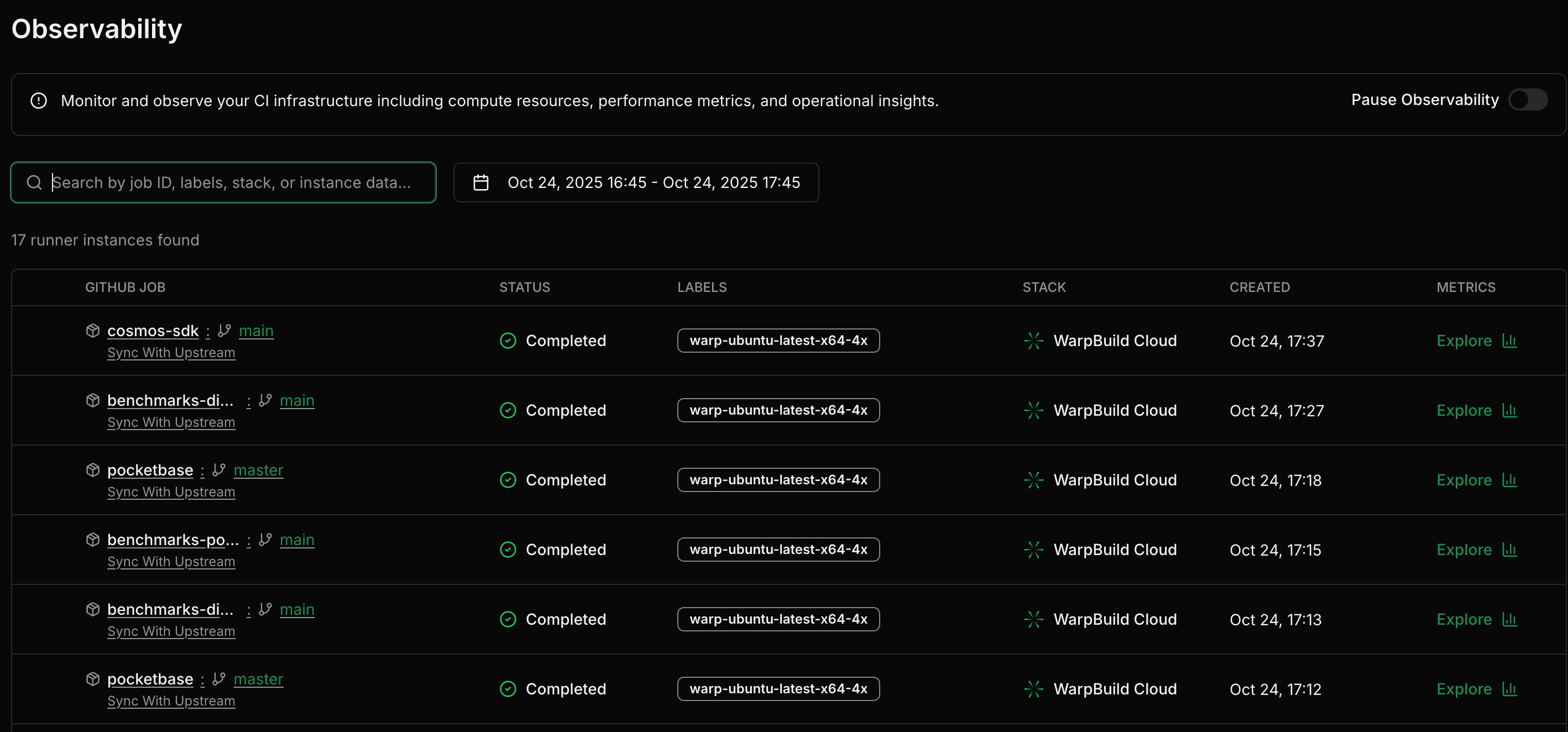Select the METRICS column header
Screen dimensions: 1568x732
pyautogui.click(x=1466, y=286)
